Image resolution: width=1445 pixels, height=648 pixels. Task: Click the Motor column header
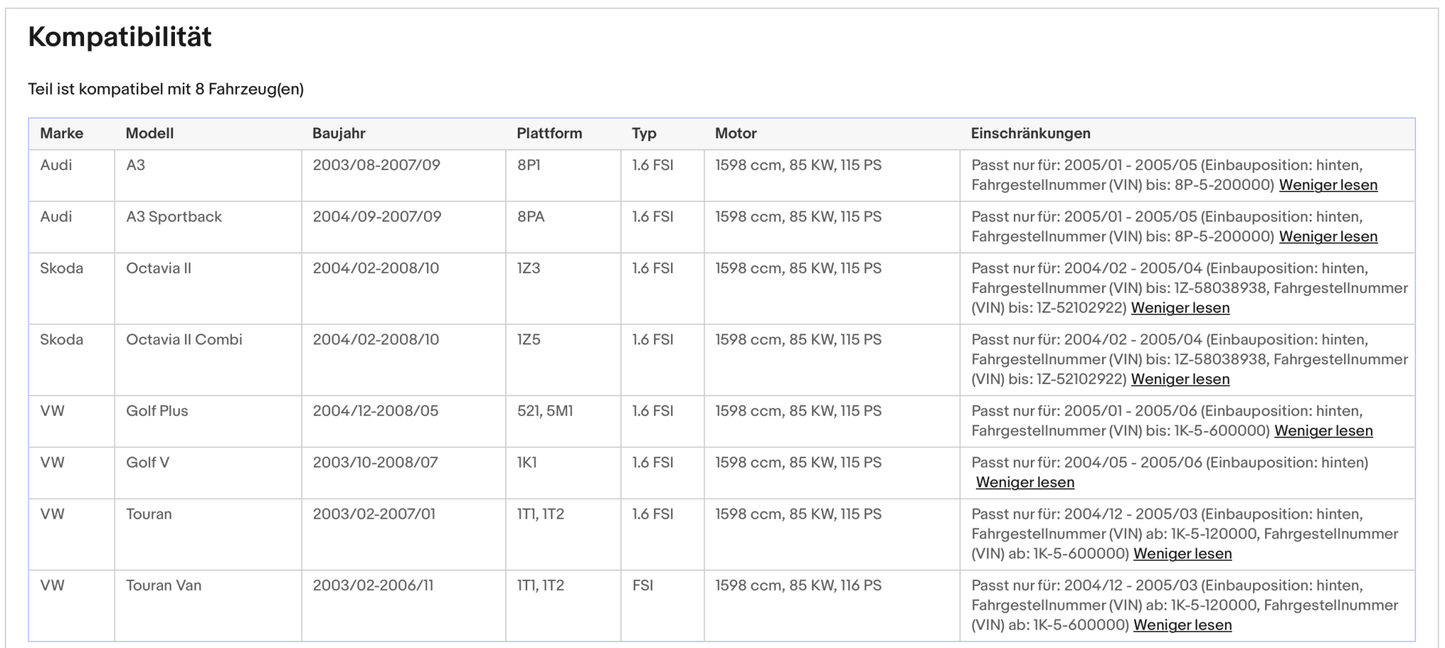736,133
